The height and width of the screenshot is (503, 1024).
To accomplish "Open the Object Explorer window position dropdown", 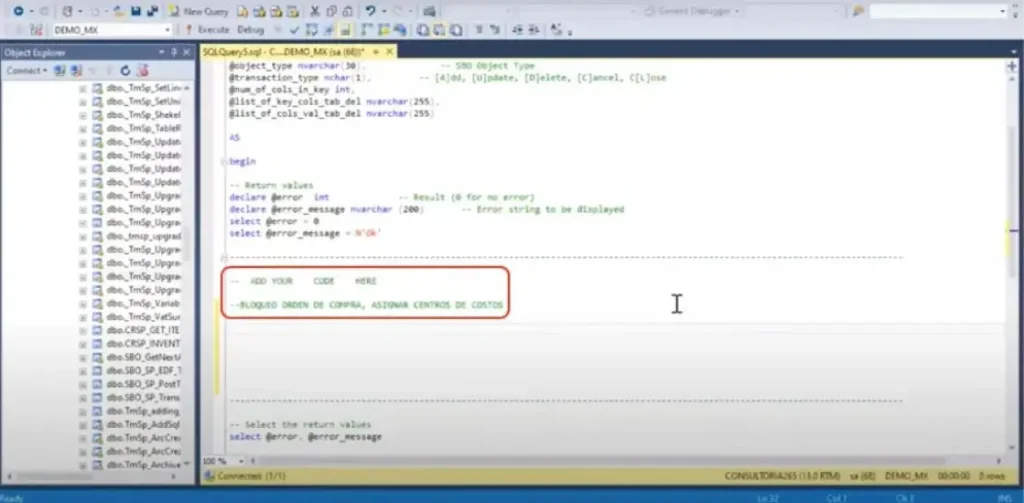I will point(161,52).
